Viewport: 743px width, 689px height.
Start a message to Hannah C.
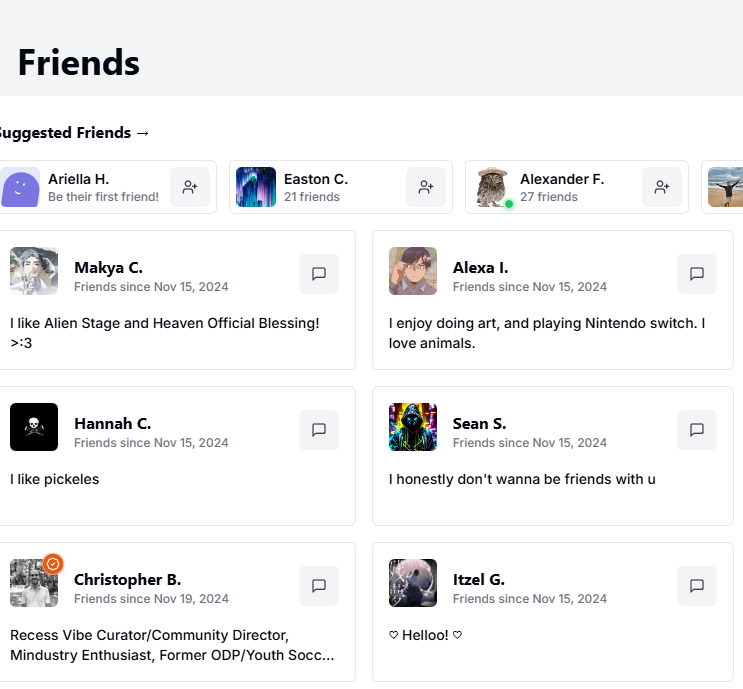click(x=319, y=430)
